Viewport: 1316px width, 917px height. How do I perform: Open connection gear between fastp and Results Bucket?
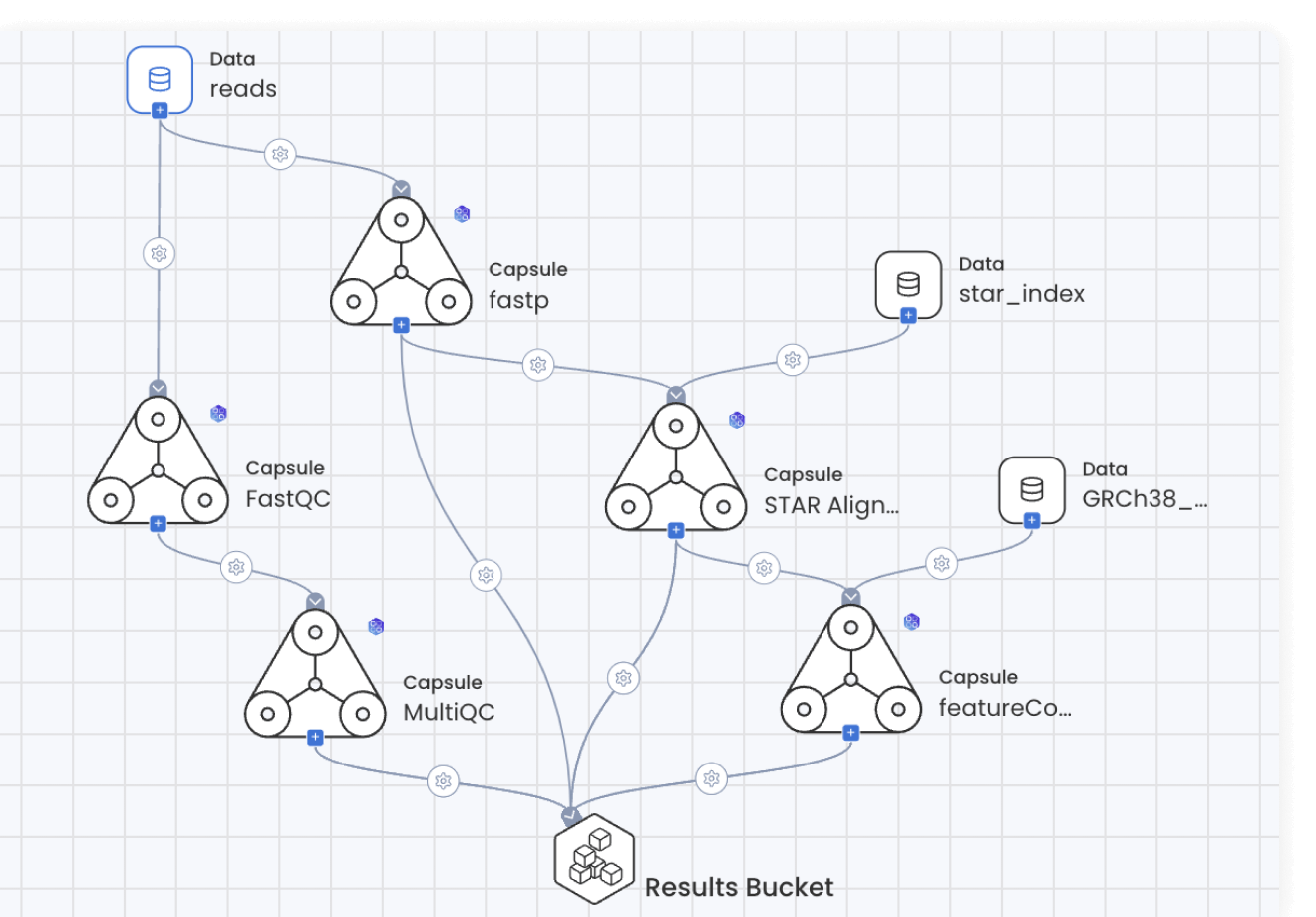[x=486, y=575]
